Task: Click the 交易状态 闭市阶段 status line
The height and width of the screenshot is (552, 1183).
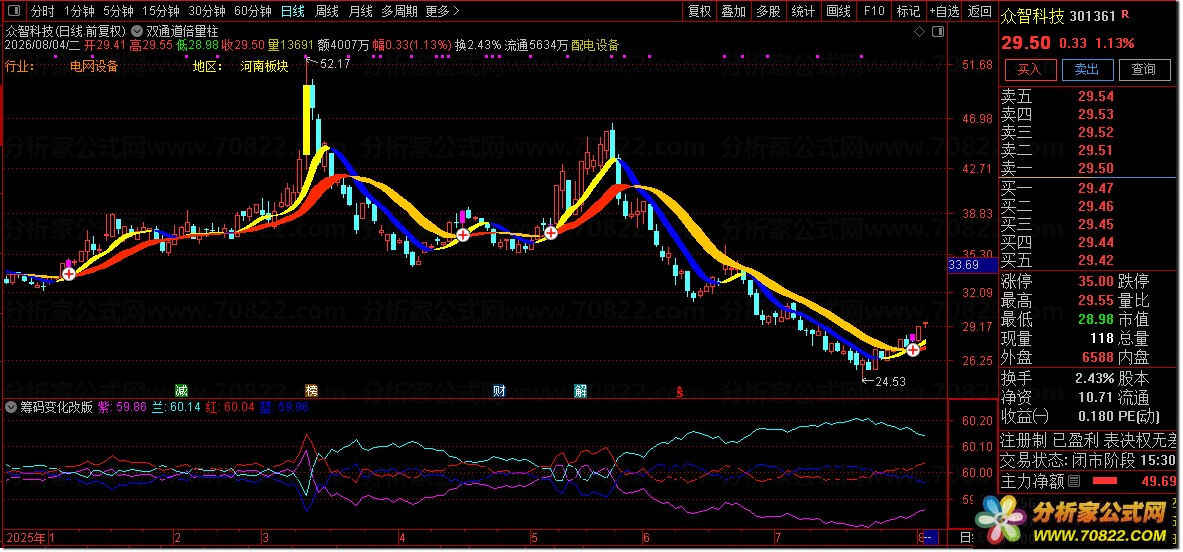Action: tap(1088, 460)
